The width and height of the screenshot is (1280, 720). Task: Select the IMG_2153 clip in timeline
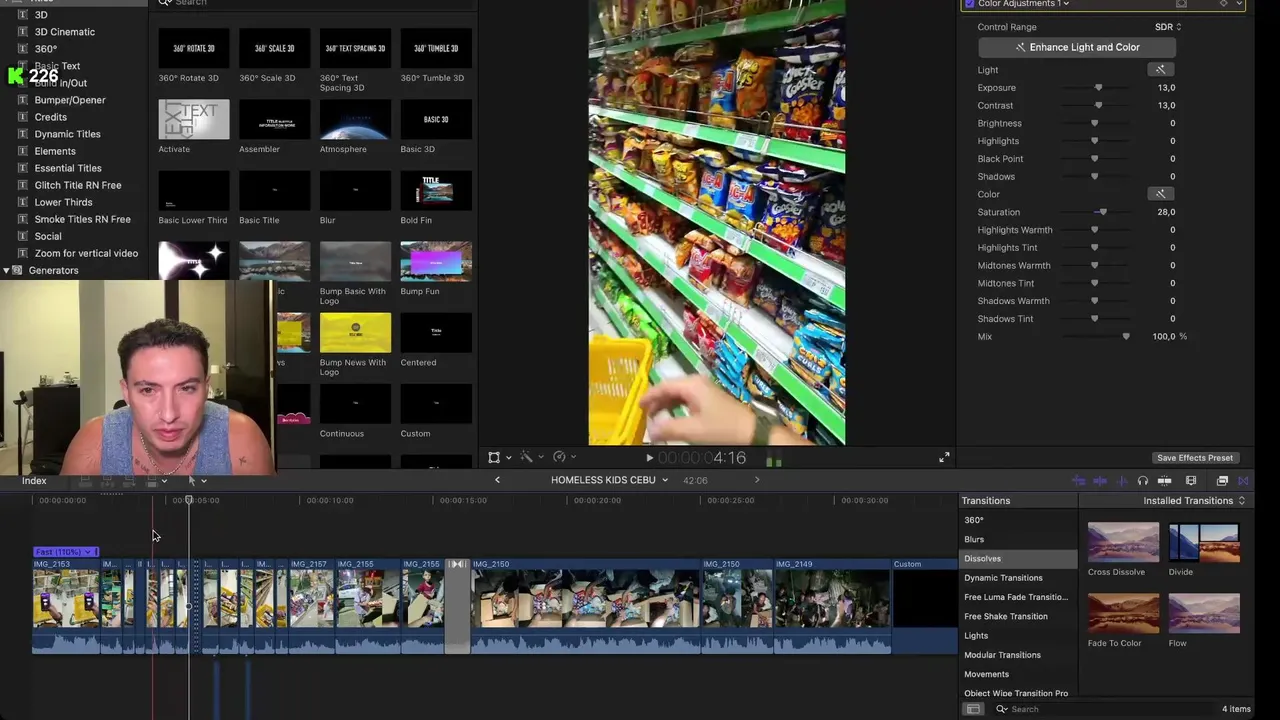[66, 606]
